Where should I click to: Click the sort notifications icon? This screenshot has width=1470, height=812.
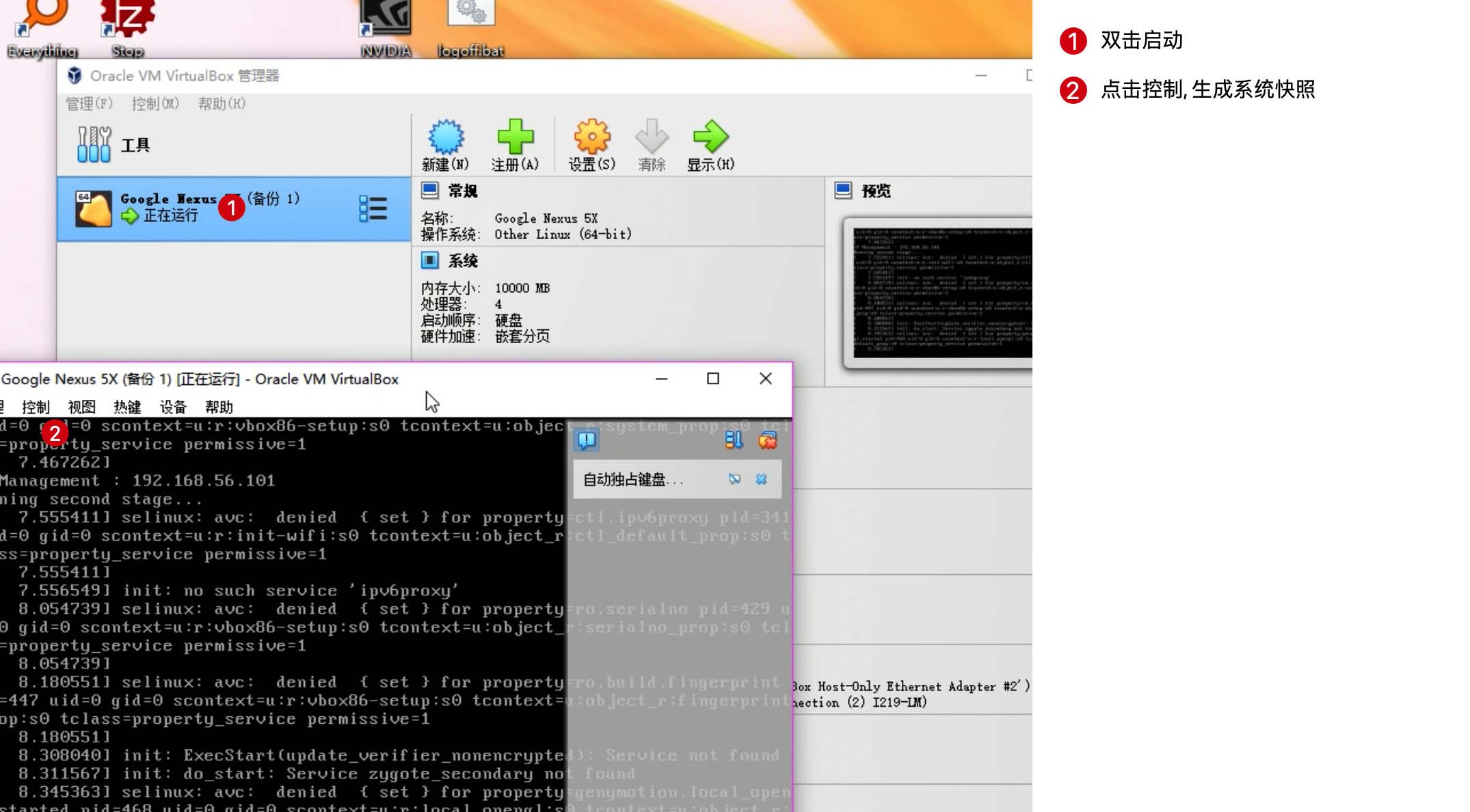pyautogui.click(x=734, y=440)
